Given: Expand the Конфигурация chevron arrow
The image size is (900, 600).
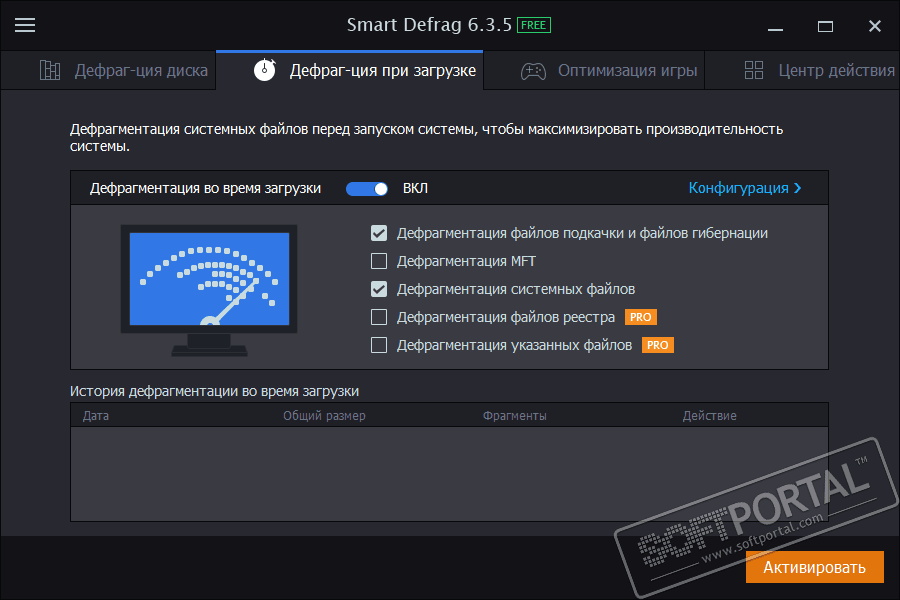Looking at the screenshot, I should [797, 188].
